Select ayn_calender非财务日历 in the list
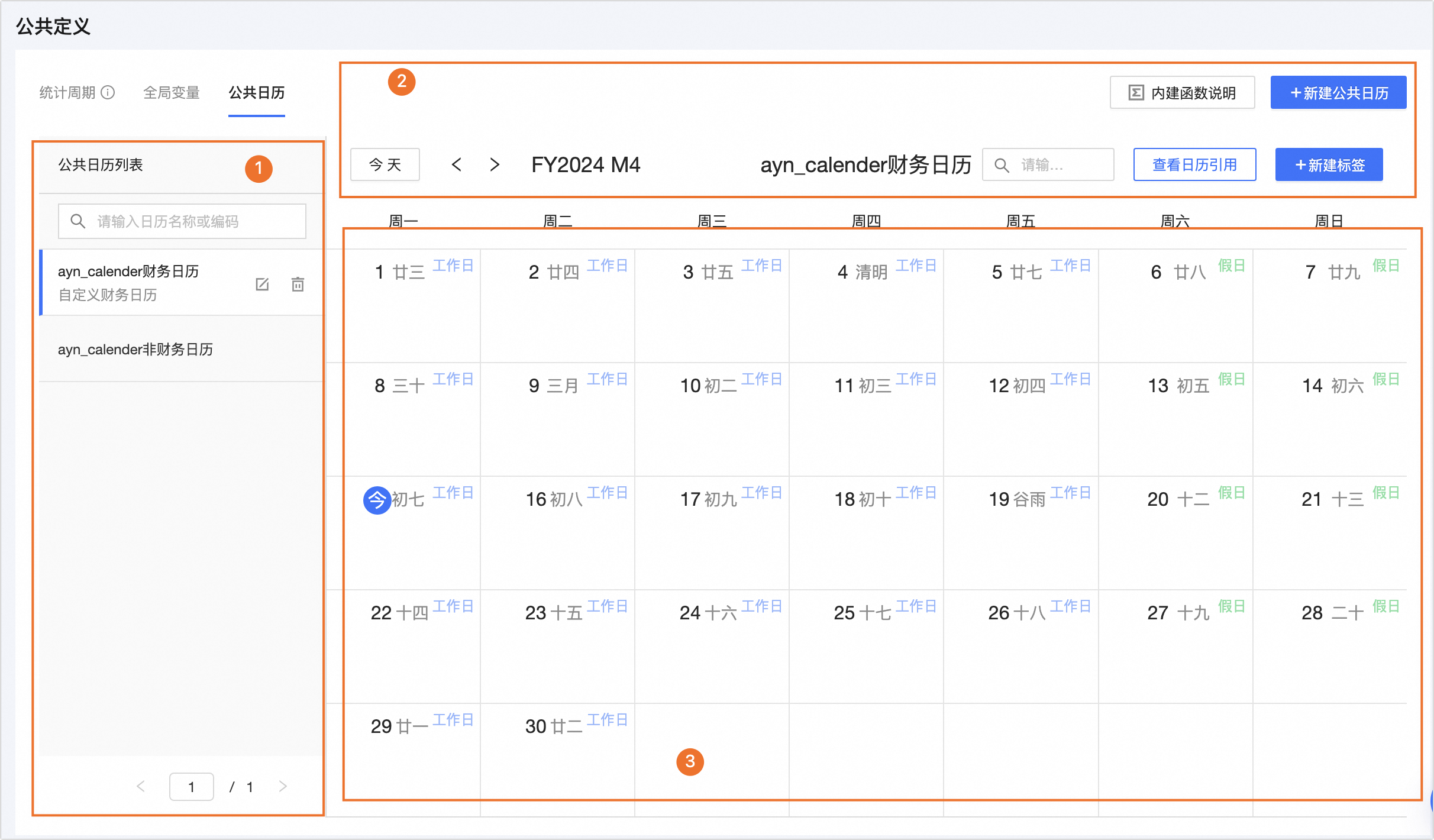The height and width of the screenshot is (840, 1434). pos(135,349)
